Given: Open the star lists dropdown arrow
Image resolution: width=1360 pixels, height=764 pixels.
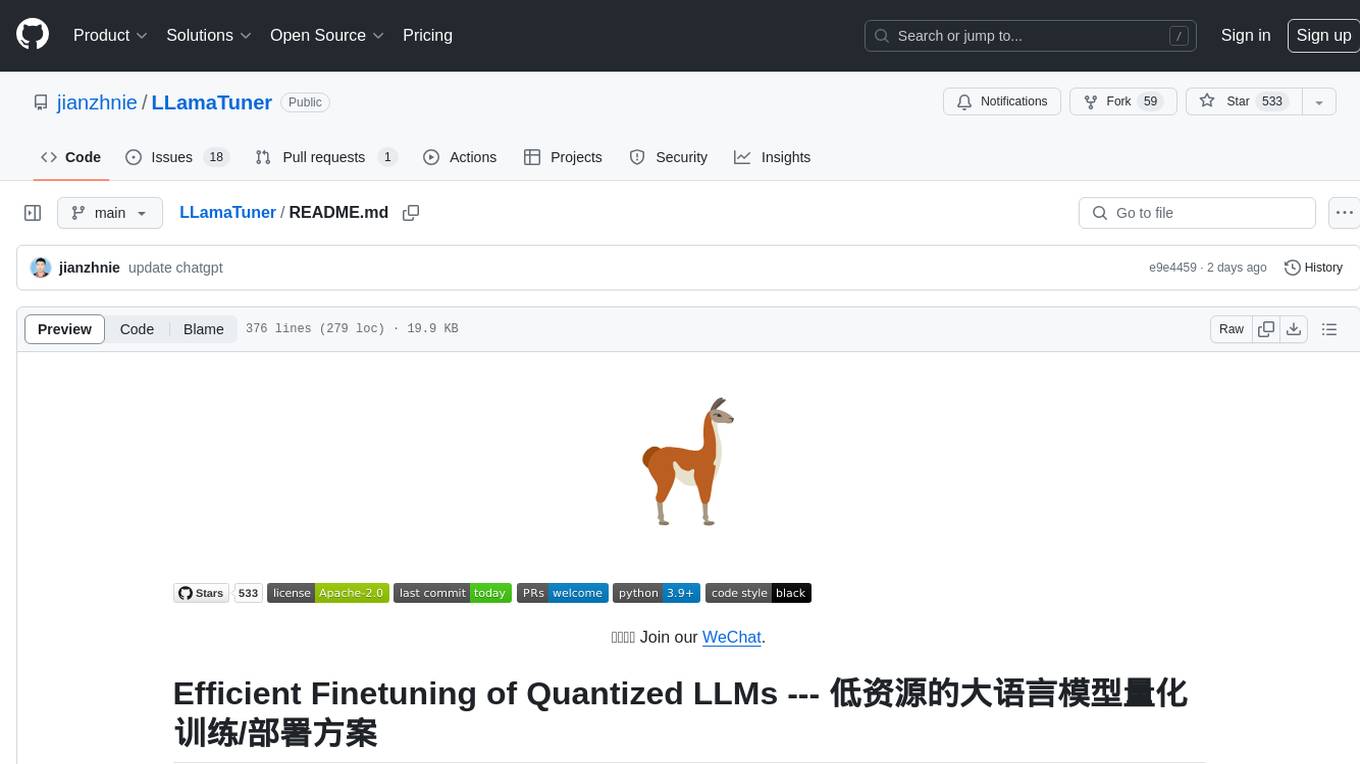Looking at the screenshot, I should (x=1319, y=102).
